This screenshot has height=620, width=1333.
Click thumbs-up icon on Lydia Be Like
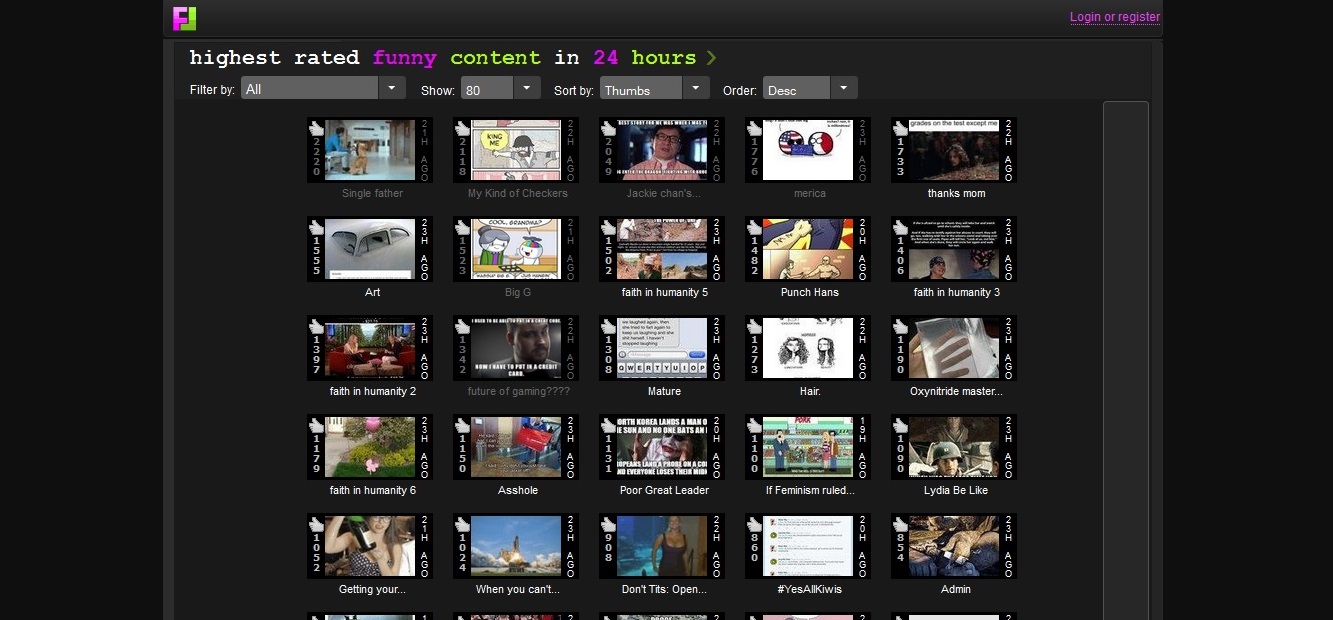click(901, 425)
